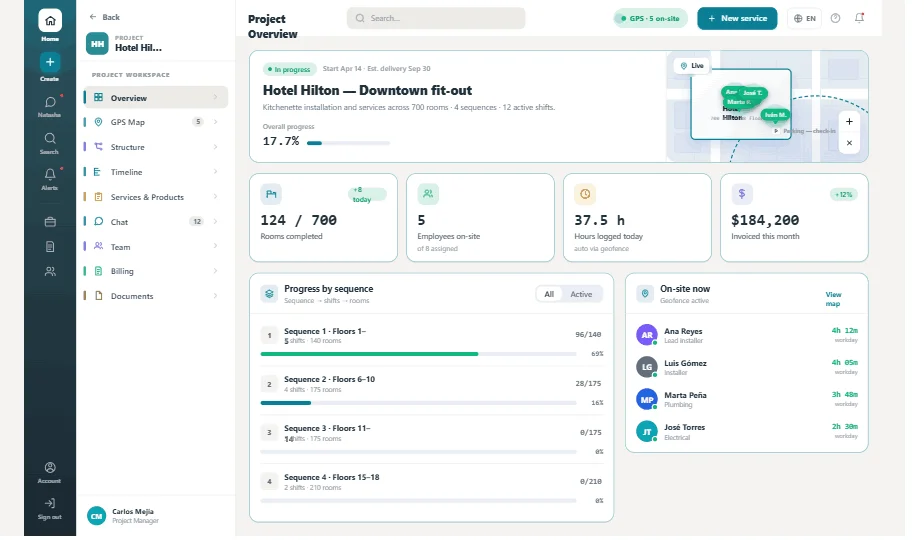The height and width of the screenshot is (540, 924).
Task: Open the chat bubble icon in left rail
Action: [50, 103]
